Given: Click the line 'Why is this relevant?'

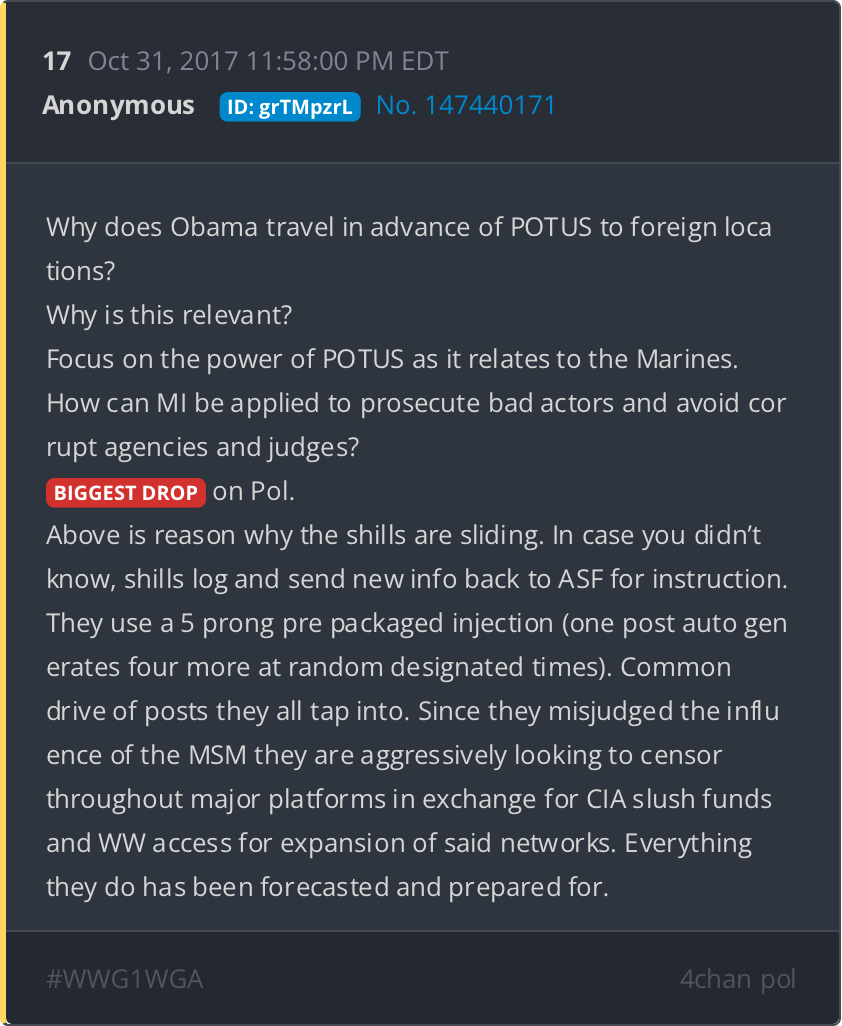Looking at the screenshot, I should click(169, 315).
